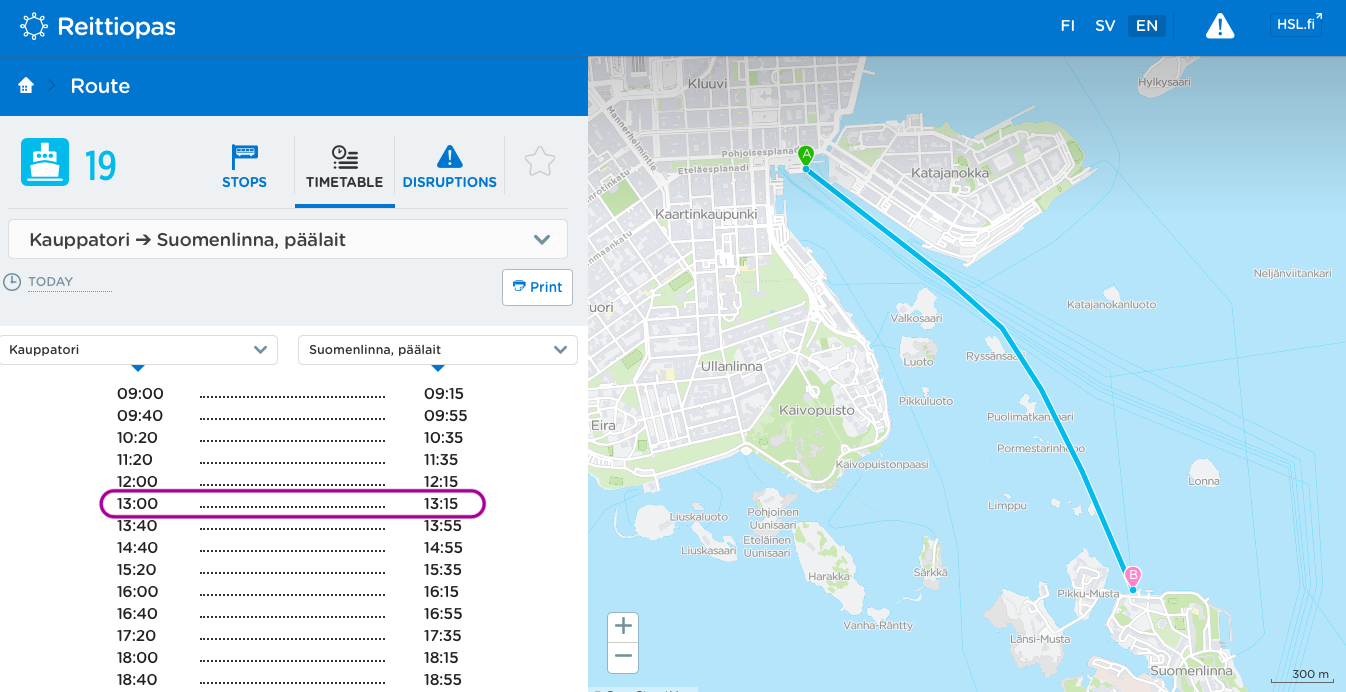Print the timetable

click(537, 287)
